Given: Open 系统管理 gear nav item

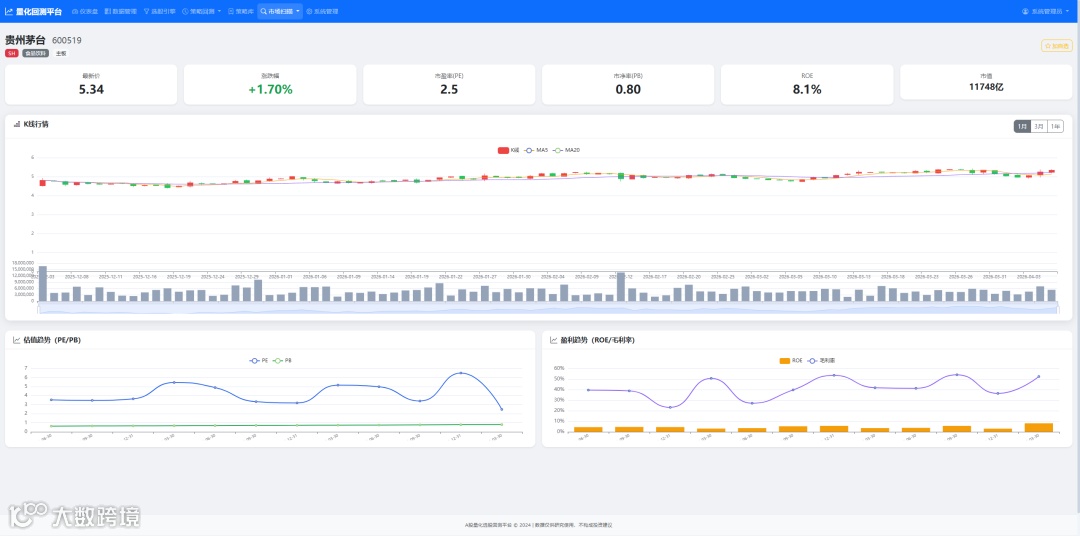Looking at the screenshot, I should click(x=322, y=12).
